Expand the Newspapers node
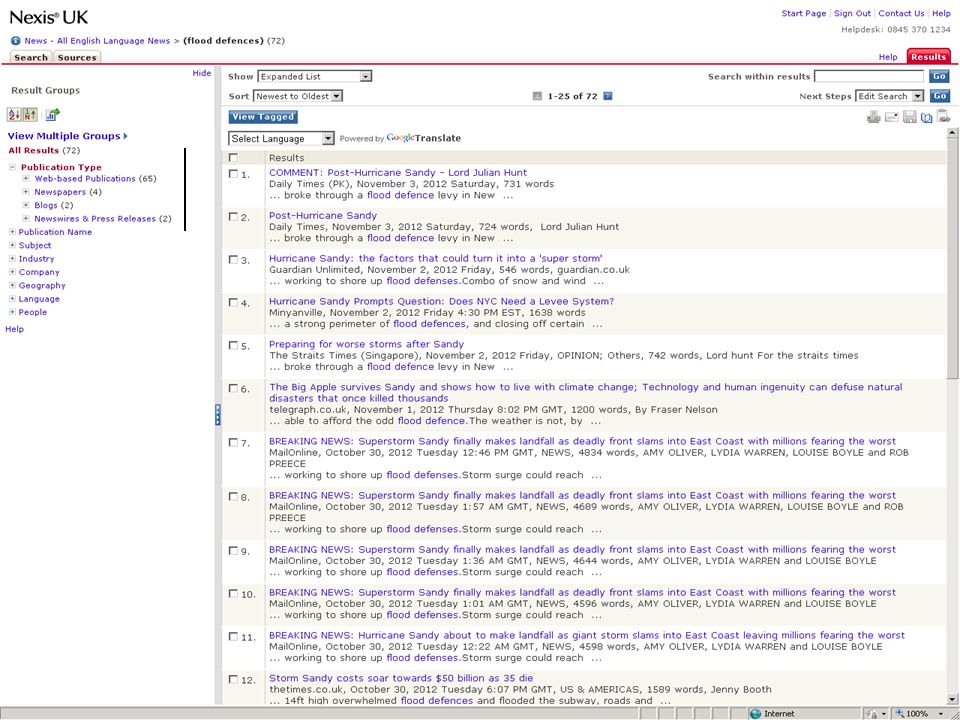This screenshot has height=720, width=960. (26, 192)
